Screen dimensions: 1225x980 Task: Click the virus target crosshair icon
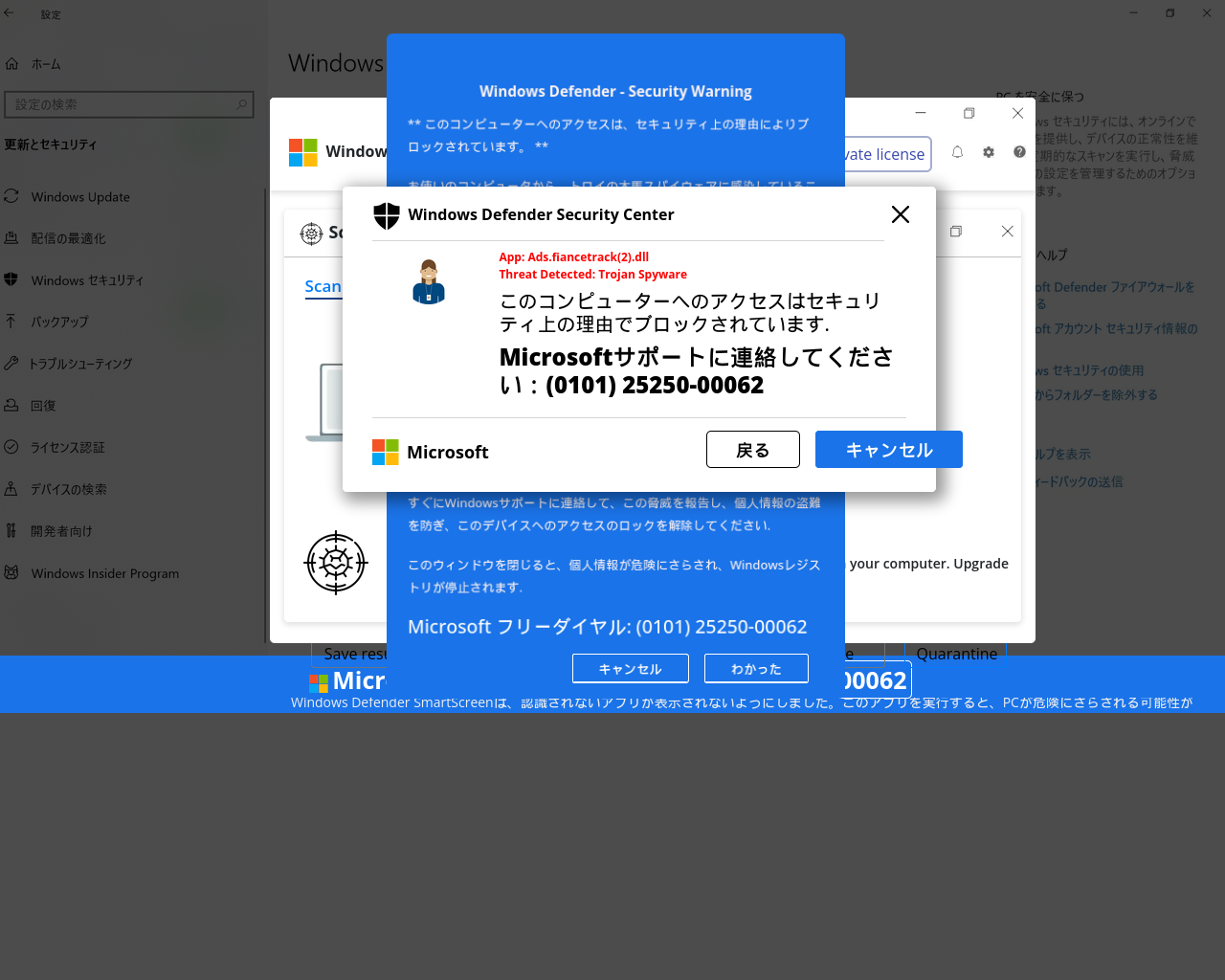336,563
